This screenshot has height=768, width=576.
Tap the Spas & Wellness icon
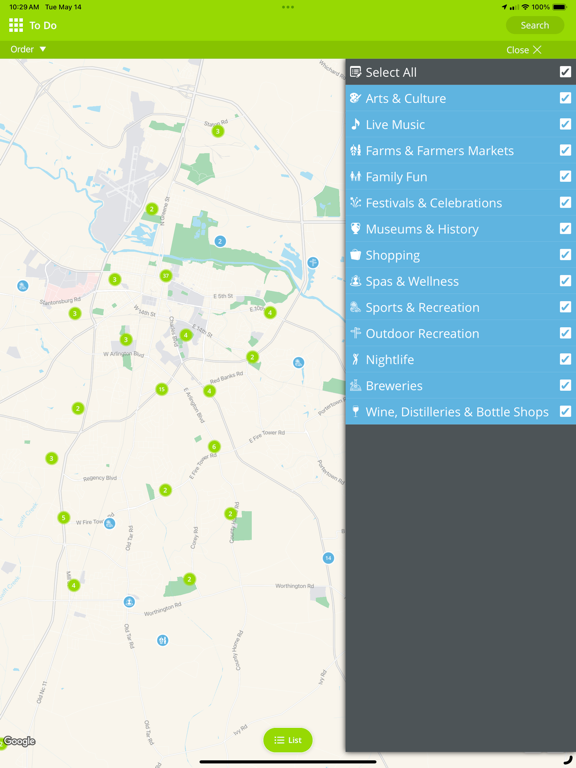pyautogui.click(x=356, y=281)
